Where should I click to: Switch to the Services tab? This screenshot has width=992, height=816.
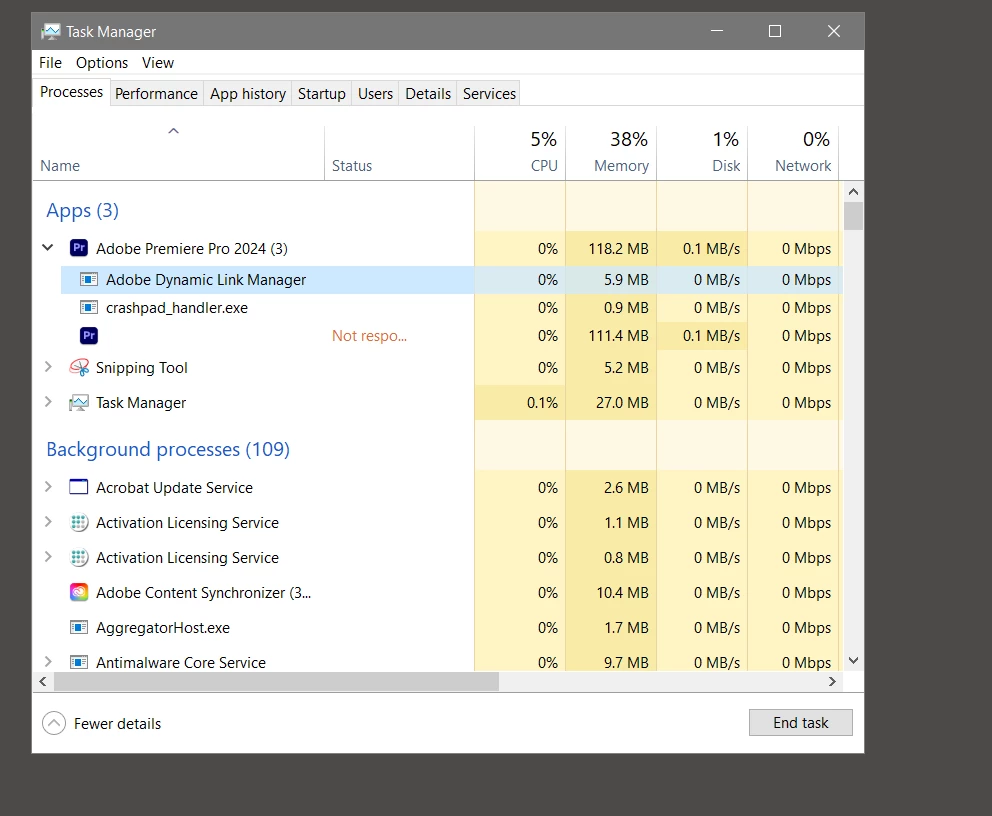(489, 94)
